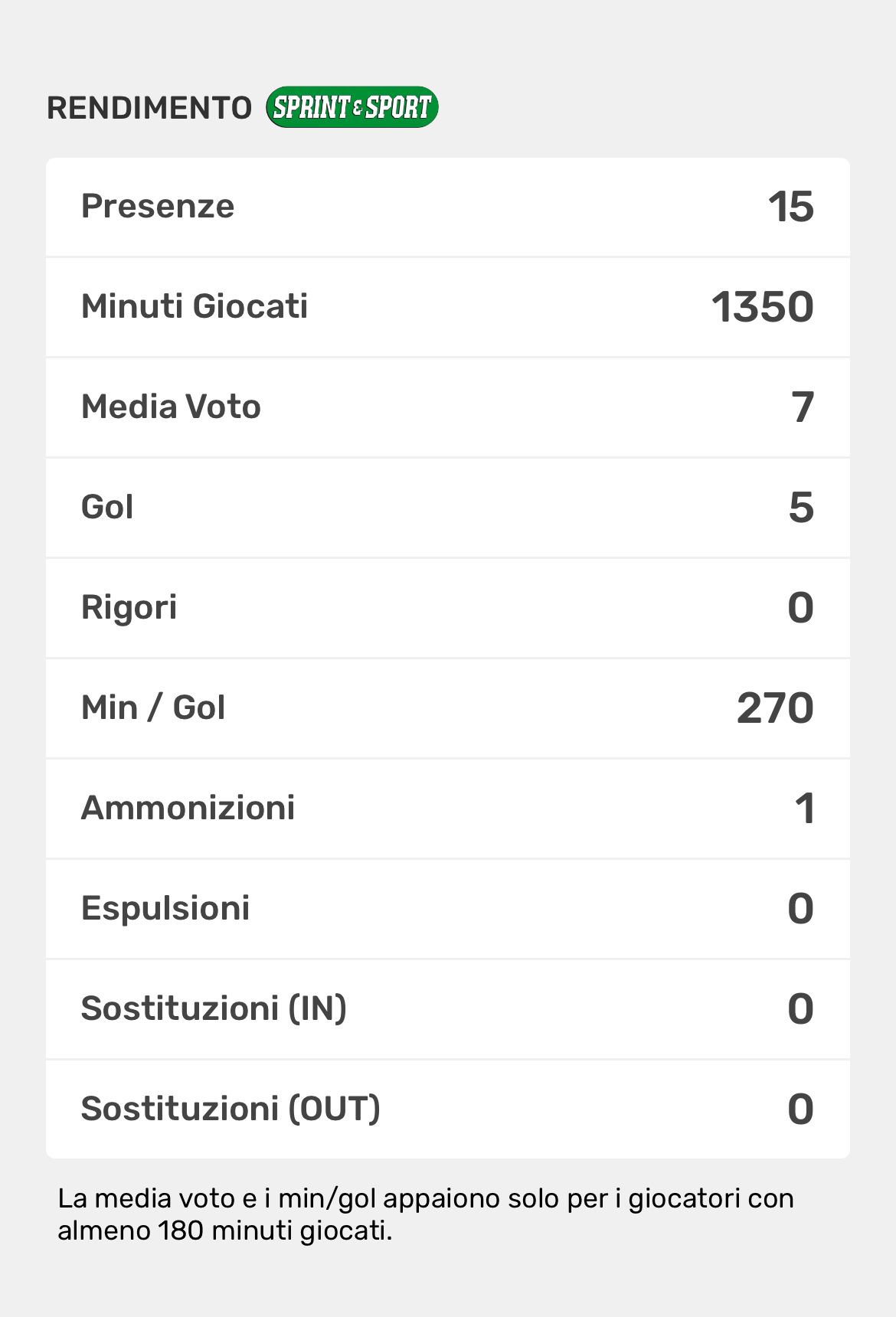Image resolution: width=896 pixels, height=1317 pixels.
Task: Select the Gol row label
Action: click(107, 507)
